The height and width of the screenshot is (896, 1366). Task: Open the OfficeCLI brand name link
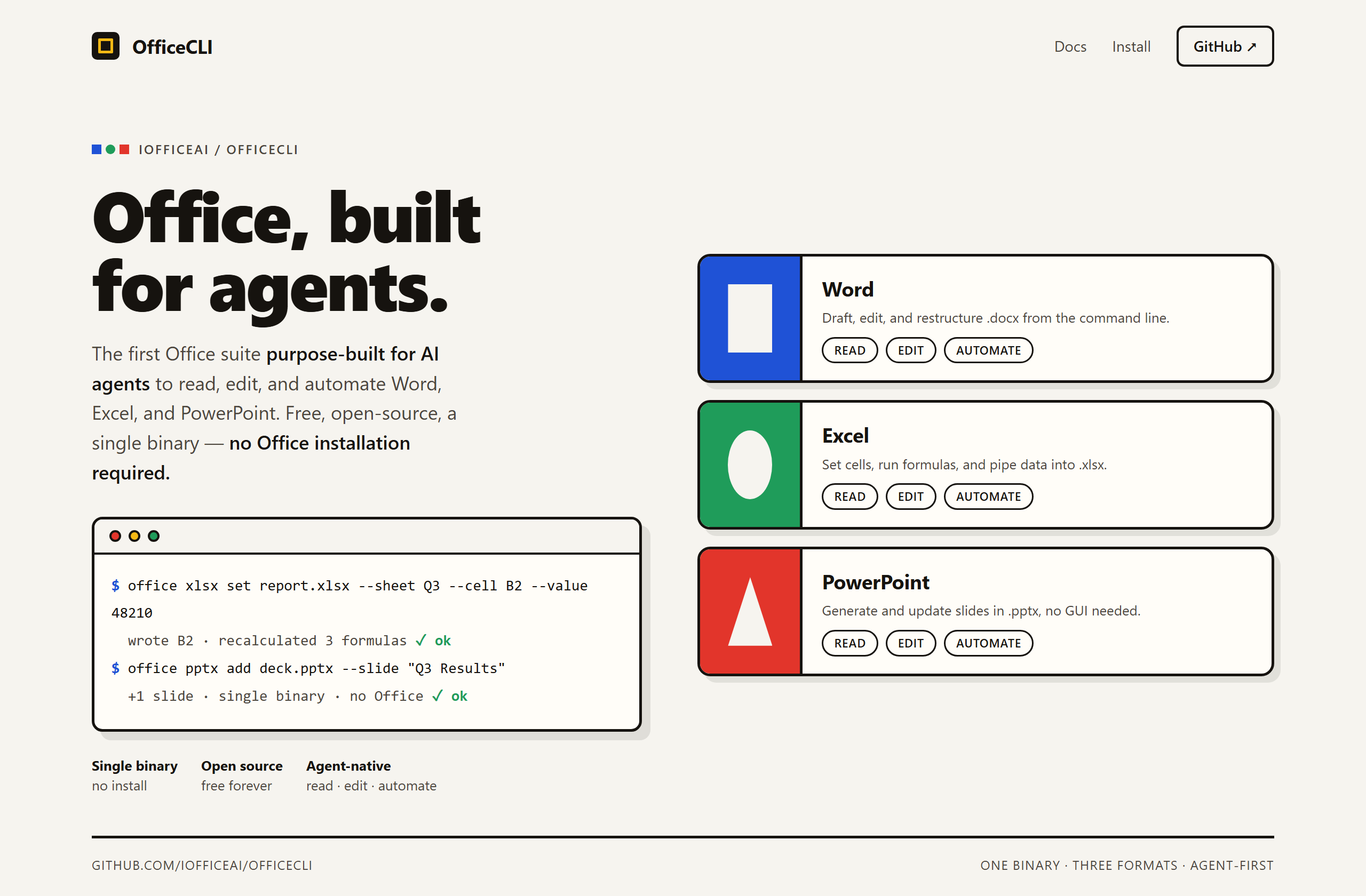coord(172,47)
